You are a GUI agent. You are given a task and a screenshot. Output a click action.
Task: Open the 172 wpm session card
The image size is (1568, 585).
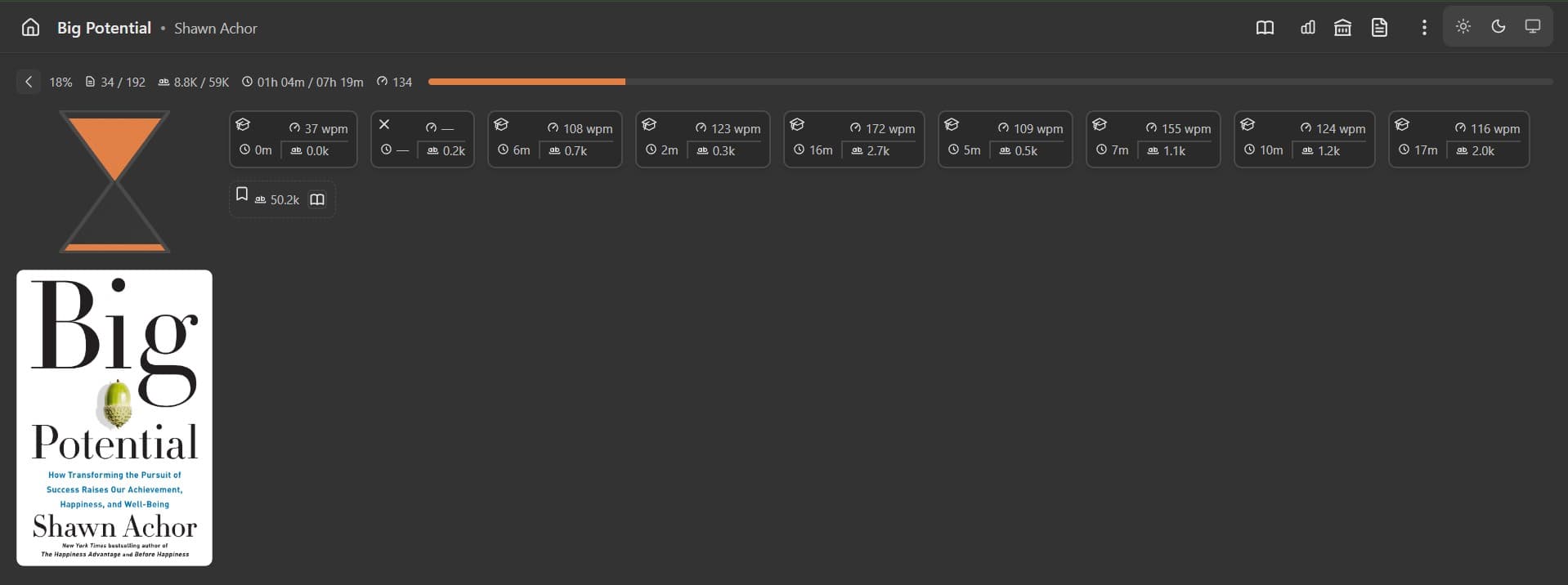854,139
